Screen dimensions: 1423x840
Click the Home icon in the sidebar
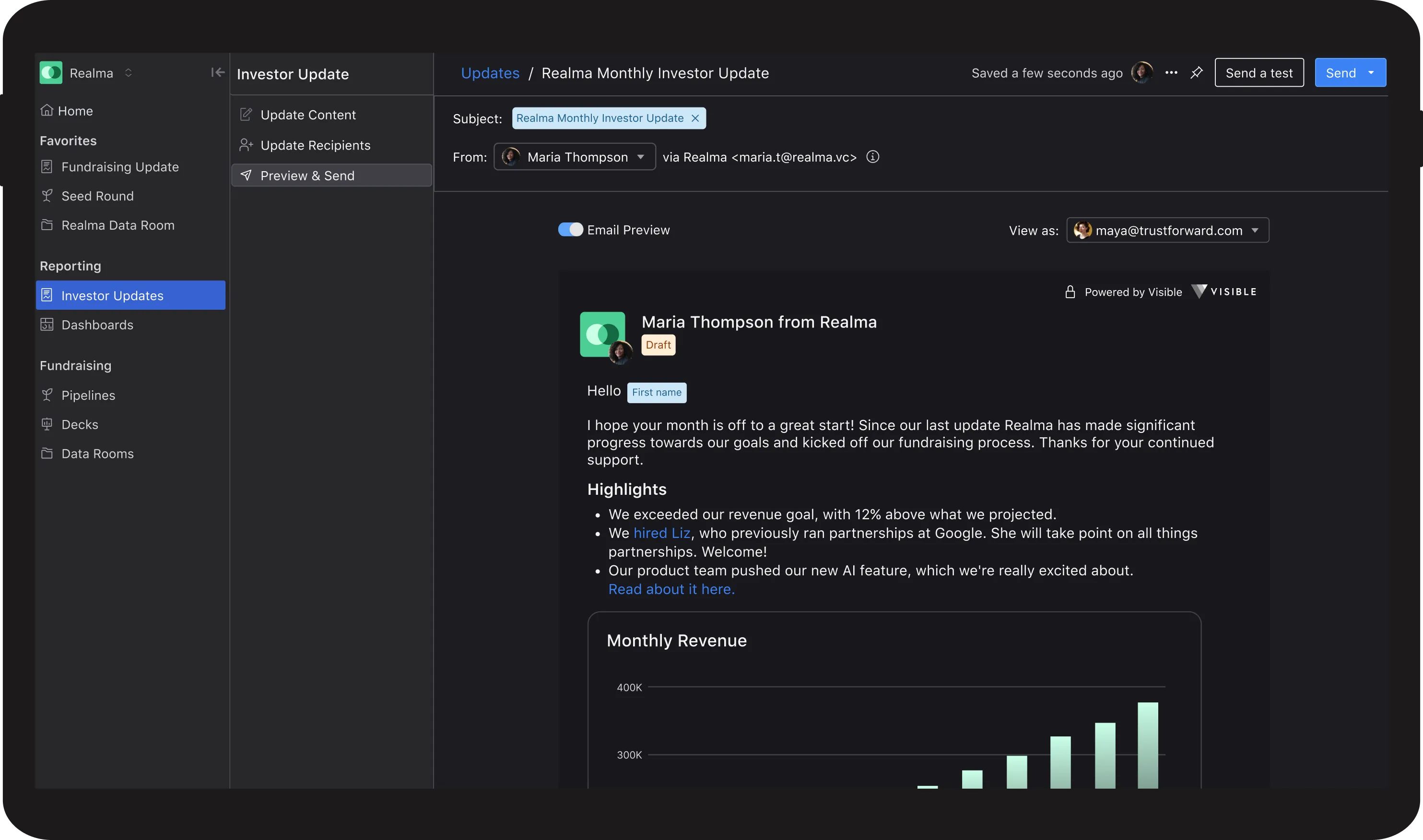(x=47, y=110)
